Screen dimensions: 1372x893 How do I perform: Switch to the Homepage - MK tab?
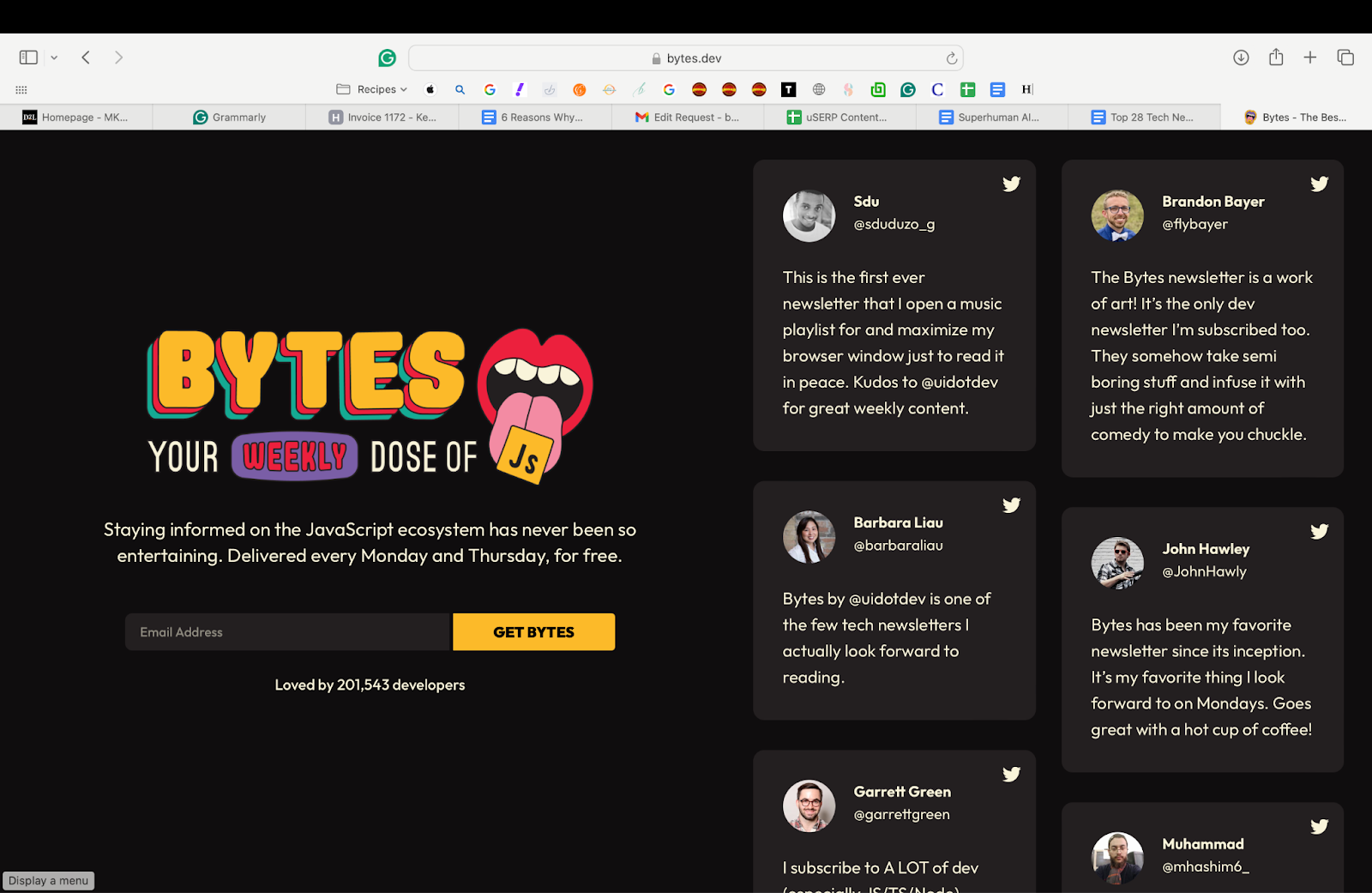76,118
